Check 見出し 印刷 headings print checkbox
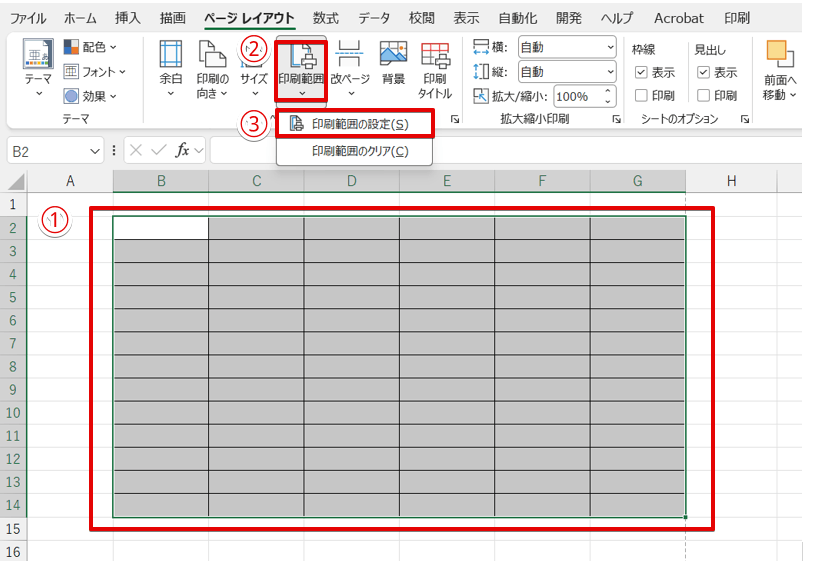The image size is (831, 561). [x=703, y=95]
